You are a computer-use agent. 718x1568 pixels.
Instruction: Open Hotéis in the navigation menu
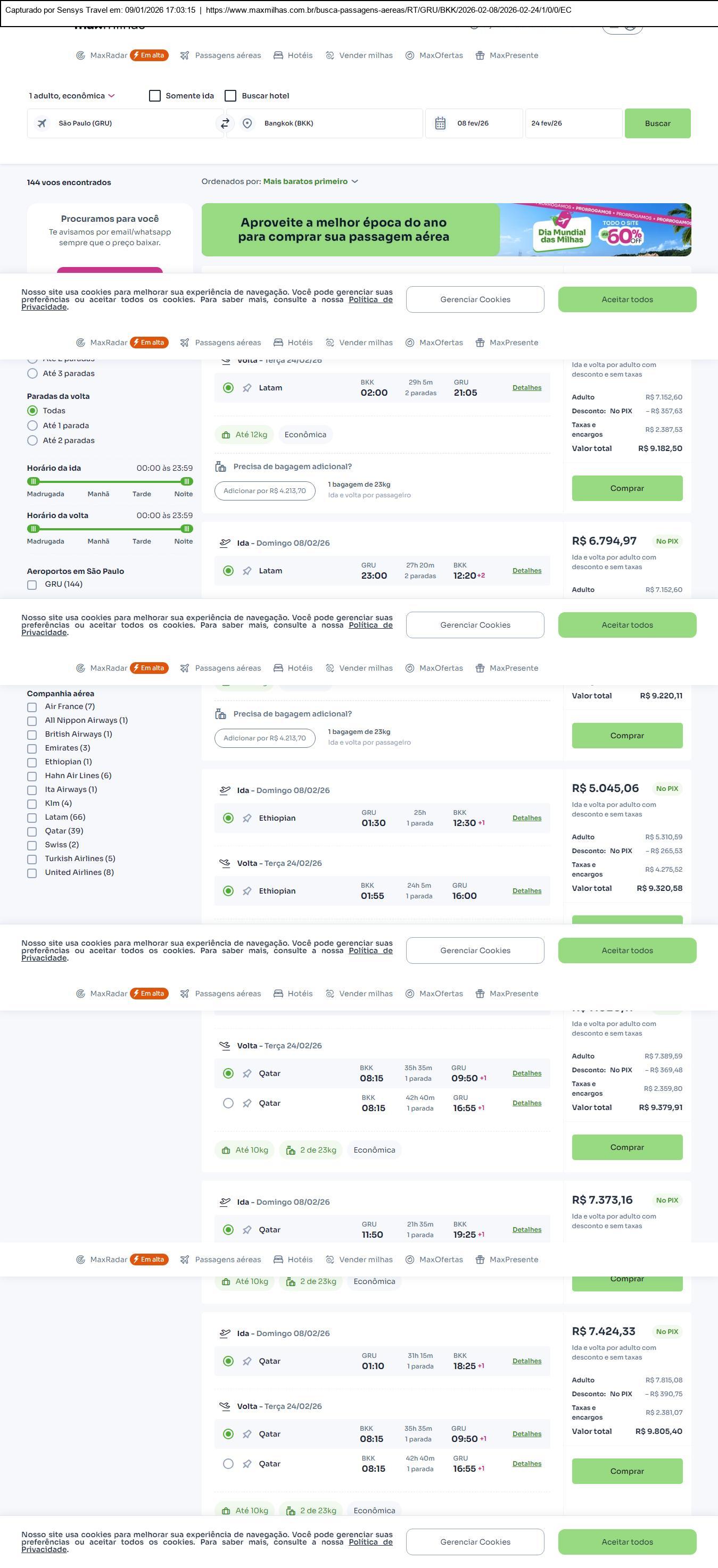click(x=293, y=55)
